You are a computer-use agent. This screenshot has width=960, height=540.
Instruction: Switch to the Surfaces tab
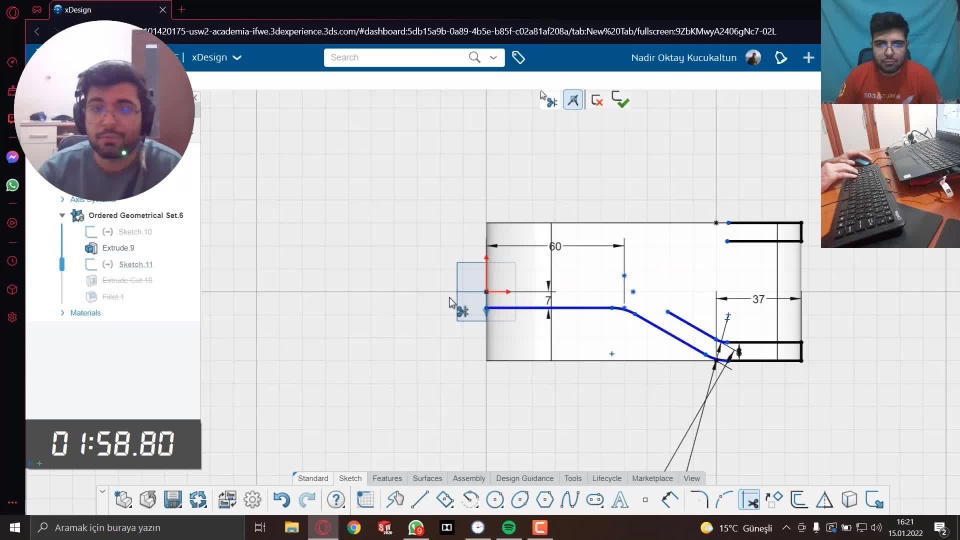[x=427, y=478]
